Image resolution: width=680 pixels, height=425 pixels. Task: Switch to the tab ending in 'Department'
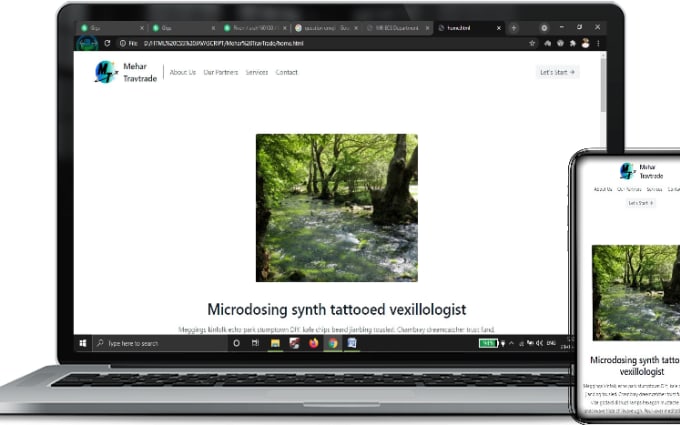(397, 28)
